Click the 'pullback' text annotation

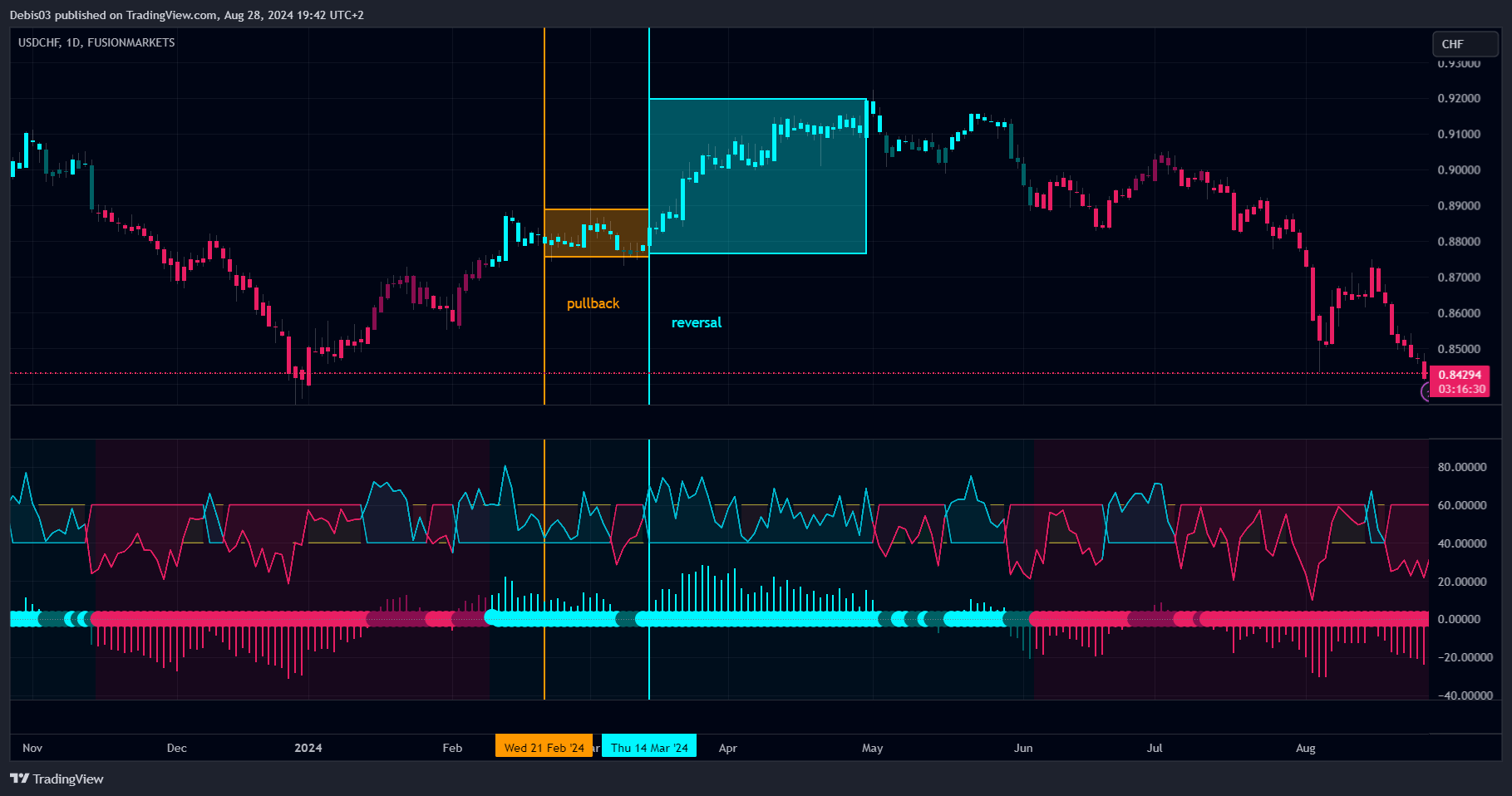click(593, 303)
